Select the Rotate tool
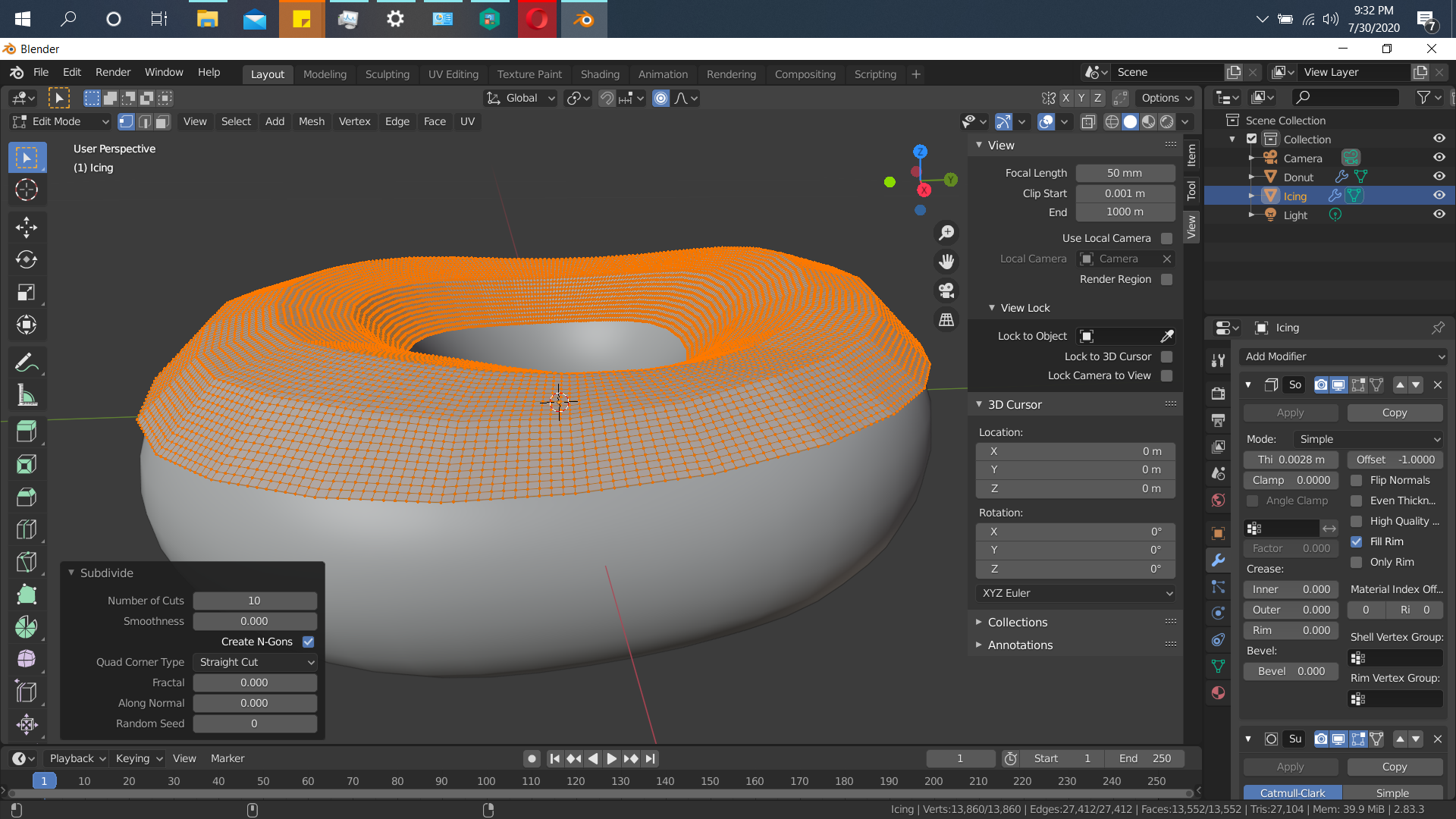The width and height of the screenshot is (1456, 819). tap(27, 259)
